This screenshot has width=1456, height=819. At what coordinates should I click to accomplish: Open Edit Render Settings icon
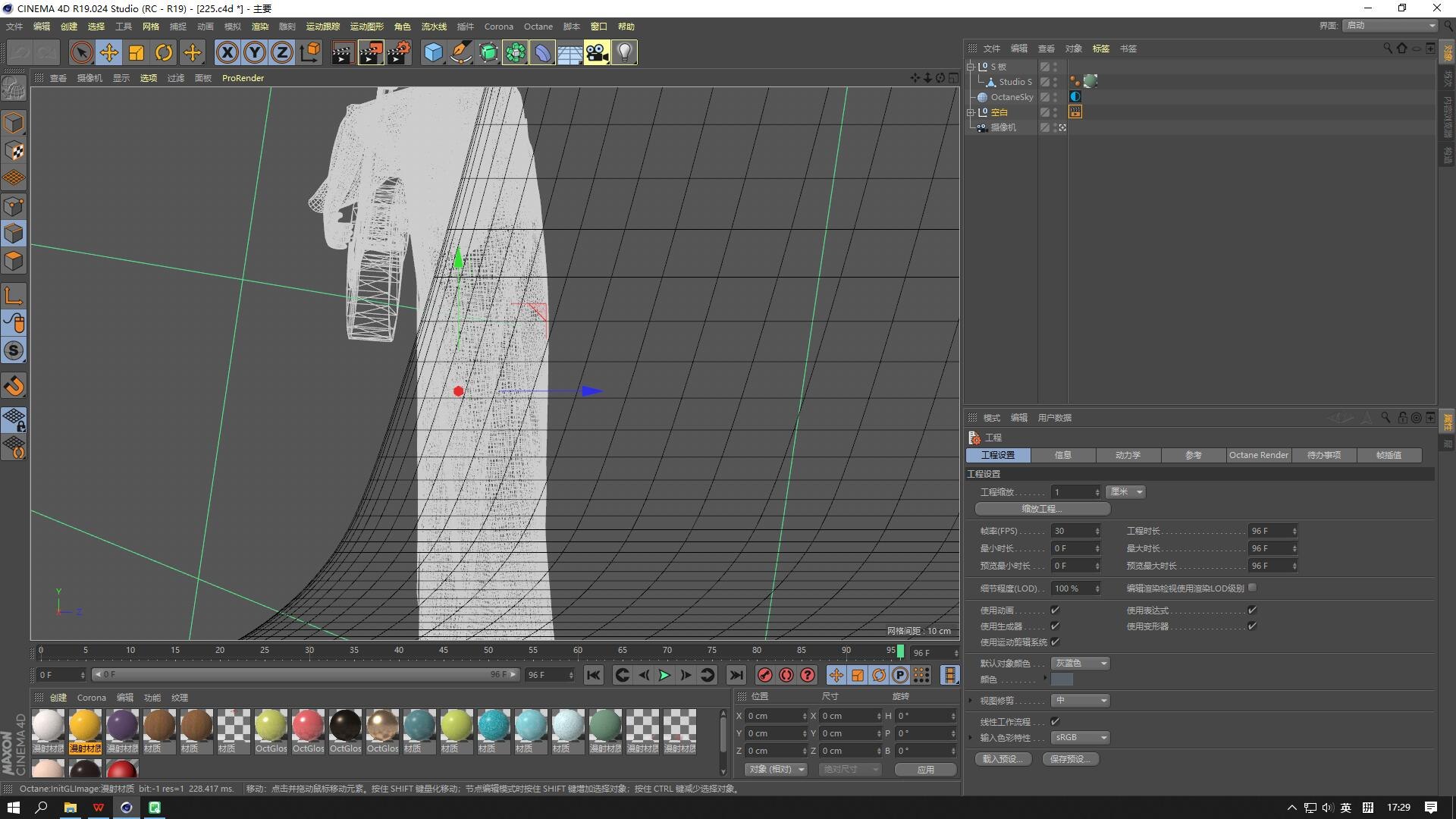coord(398,52)
